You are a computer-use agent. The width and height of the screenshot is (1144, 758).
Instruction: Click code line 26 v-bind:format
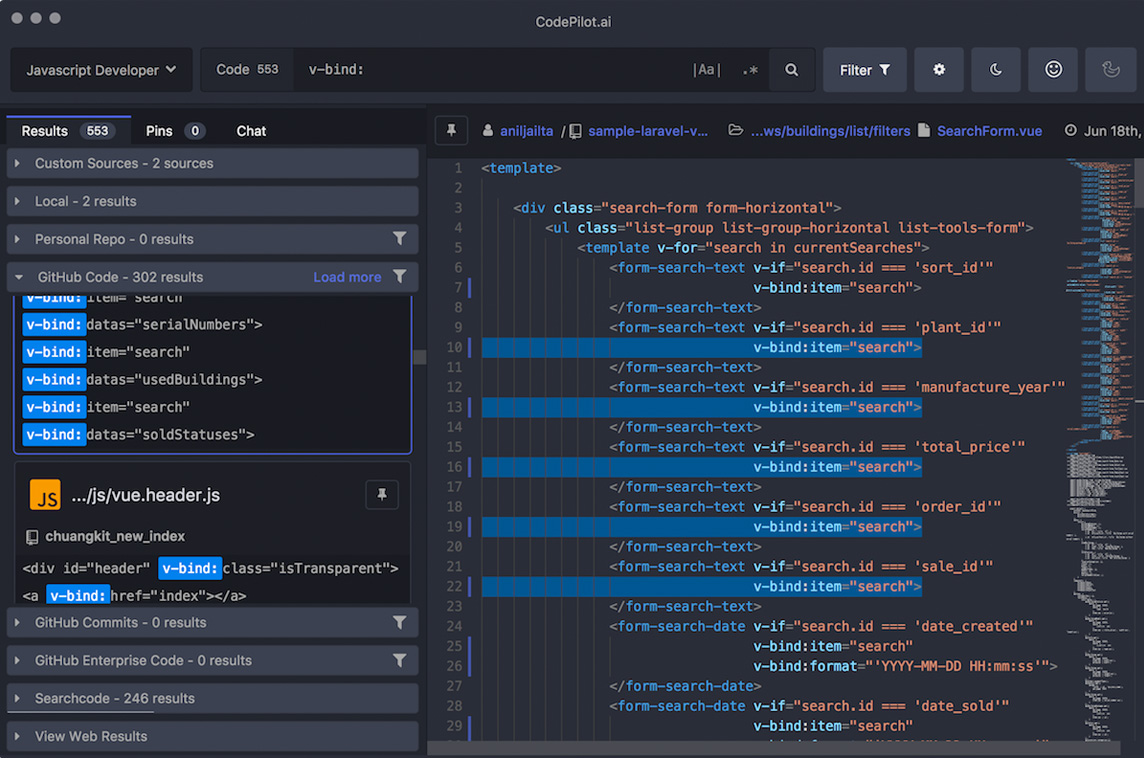click(x=905, y=666)
